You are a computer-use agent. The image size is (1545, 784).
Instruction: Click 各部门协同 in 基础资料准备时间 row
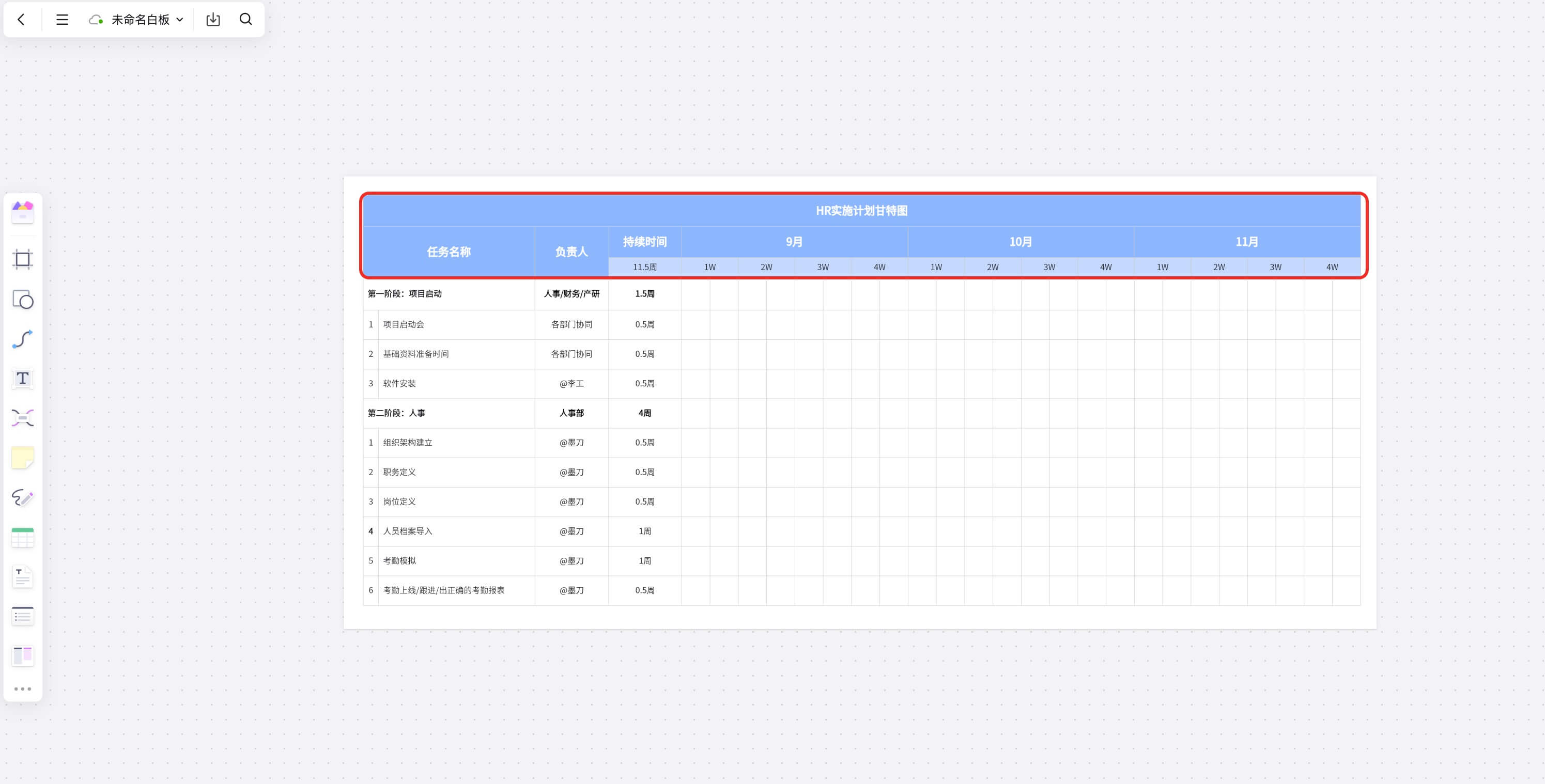click(x=571, y=354)
